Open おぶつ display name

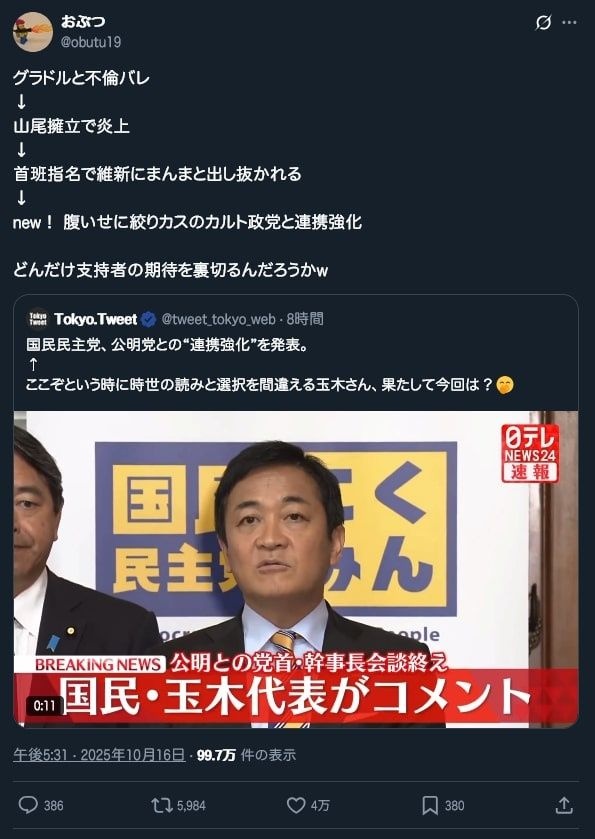pos(82,21)
